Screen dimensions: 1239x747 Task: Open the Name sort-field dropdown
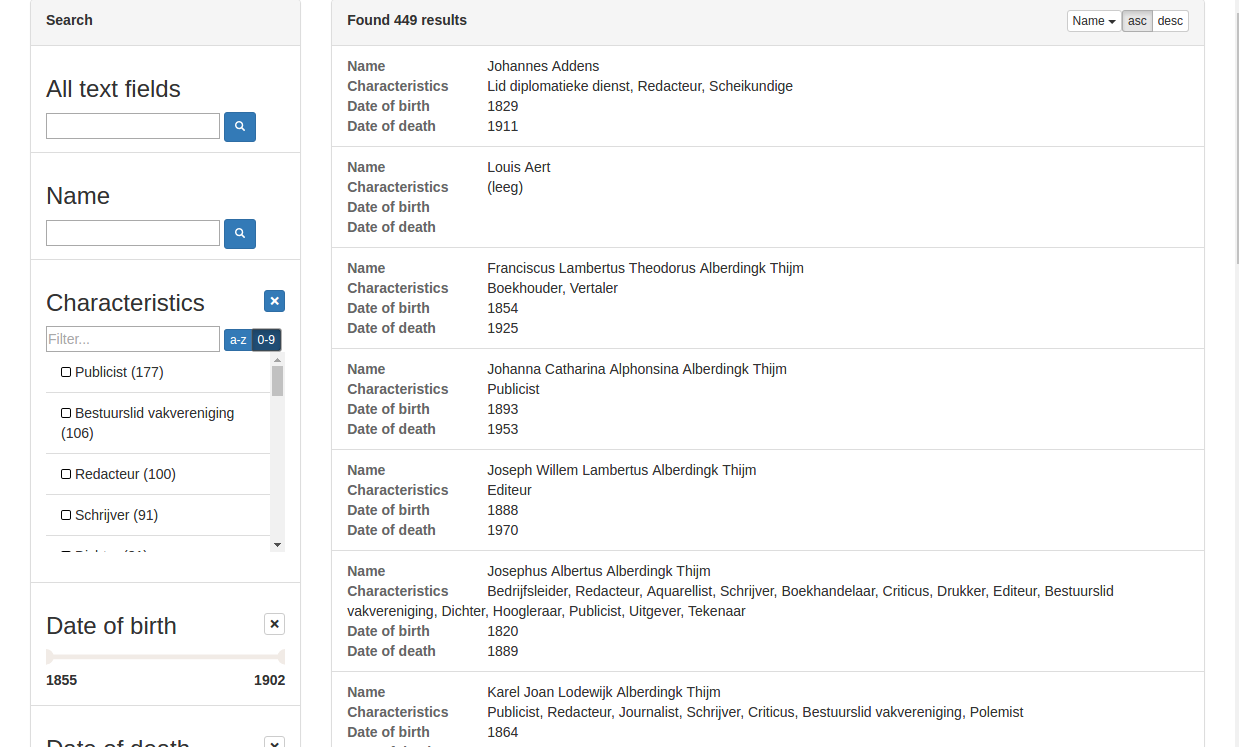[x=1094, y=21]
